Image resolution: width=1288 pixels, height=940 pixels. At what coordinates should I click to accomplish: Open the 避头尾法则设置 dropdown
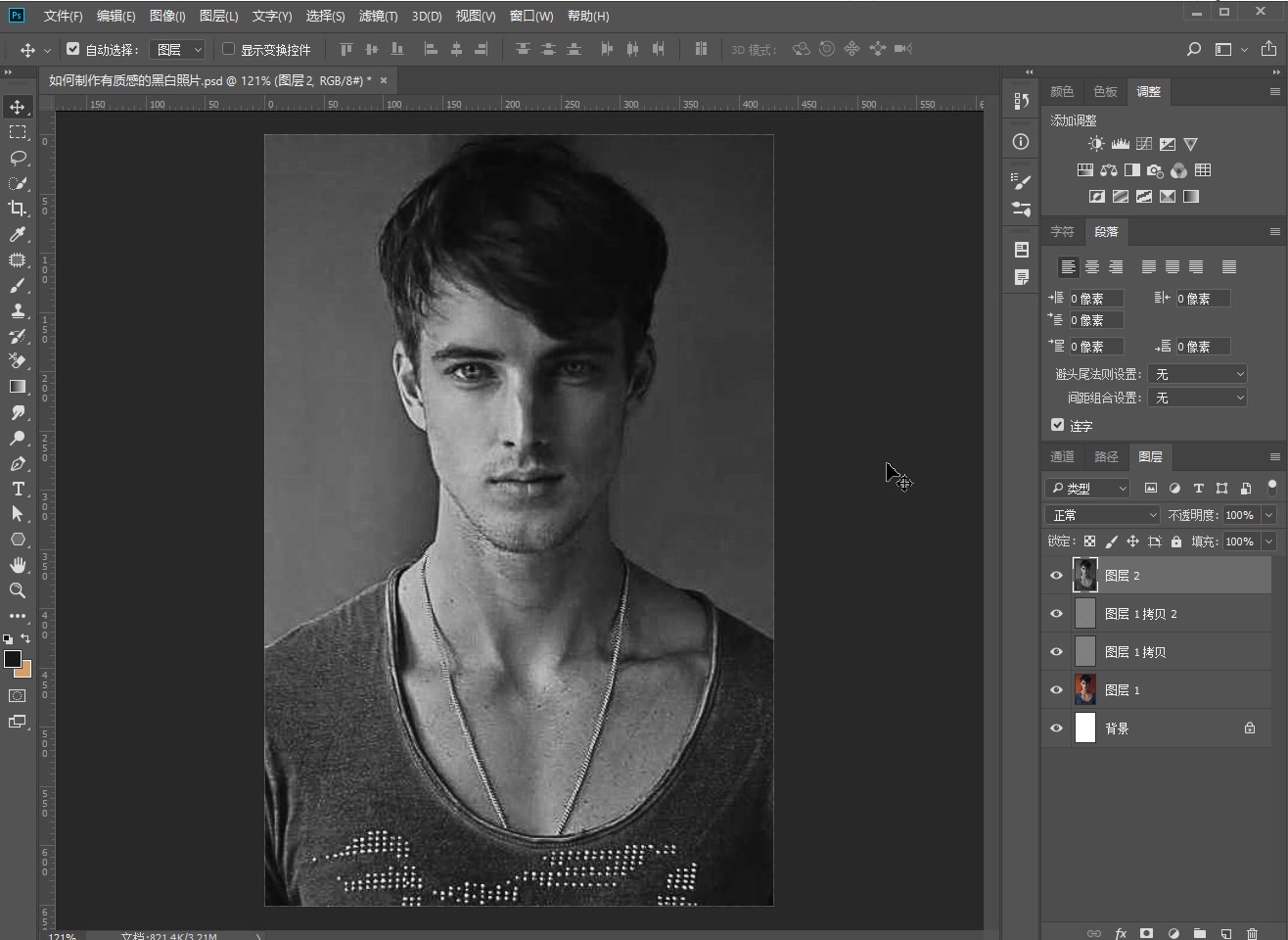1197,374
